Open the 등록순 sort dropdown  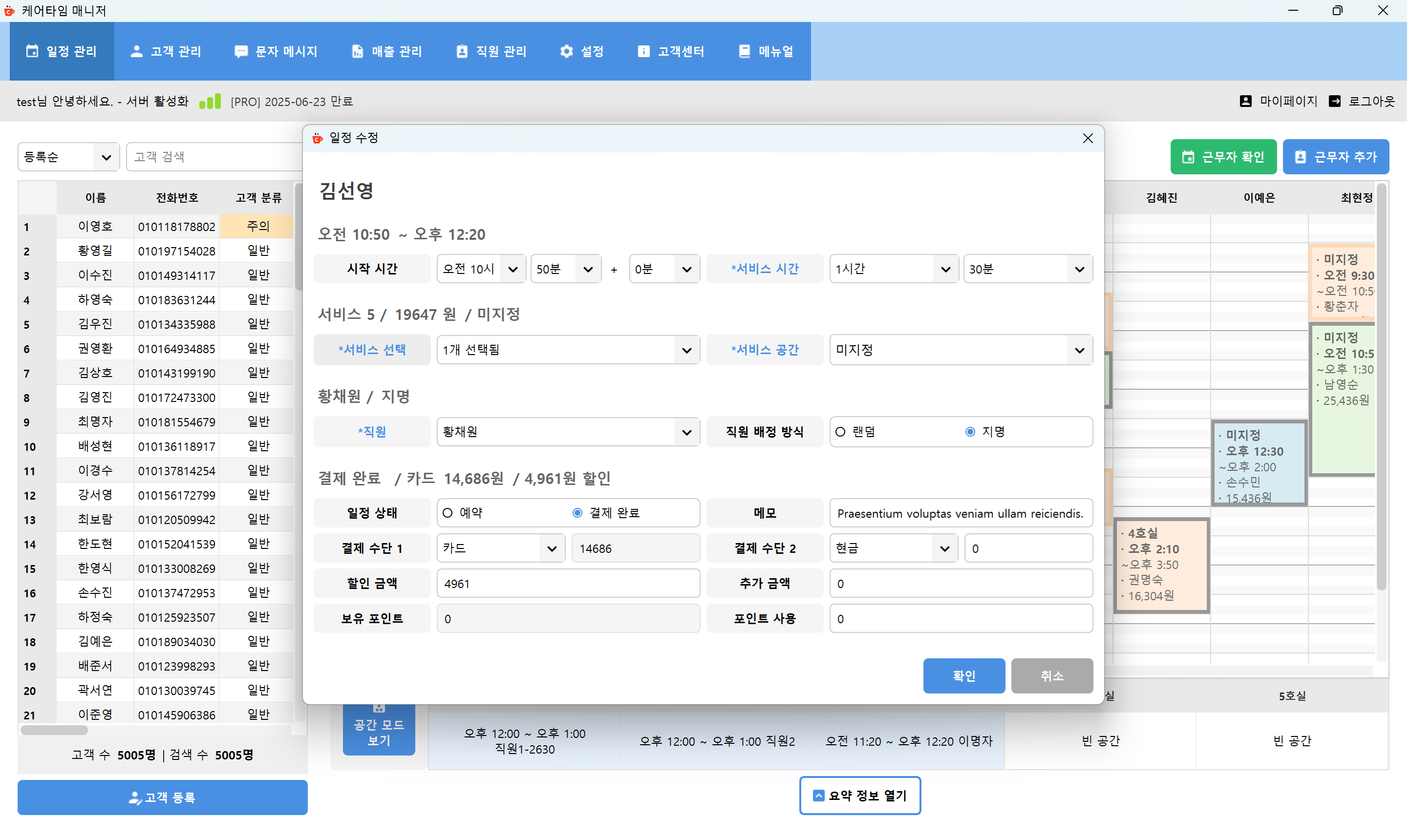[68, 157]
